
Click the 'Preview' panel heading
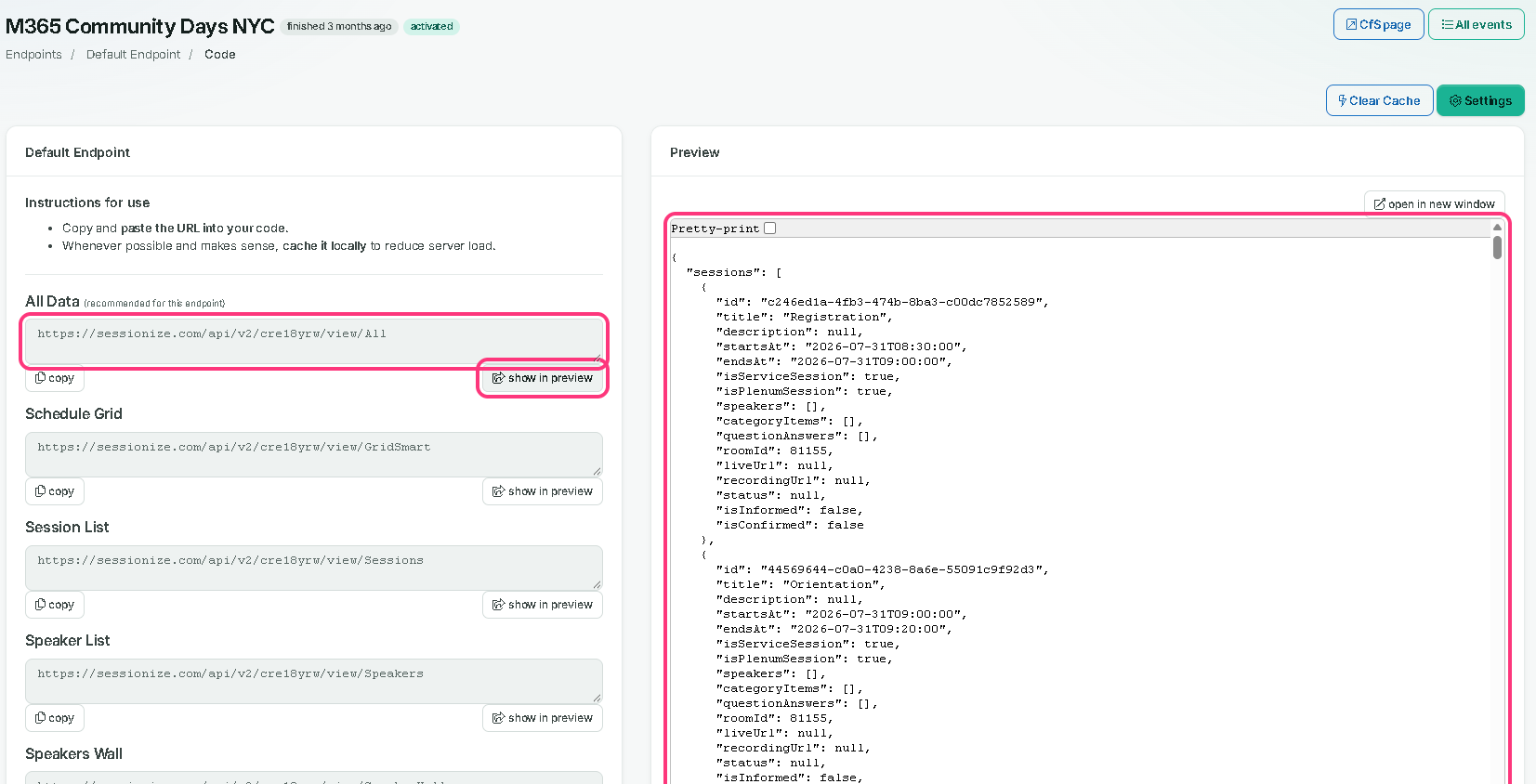point(694,152)
